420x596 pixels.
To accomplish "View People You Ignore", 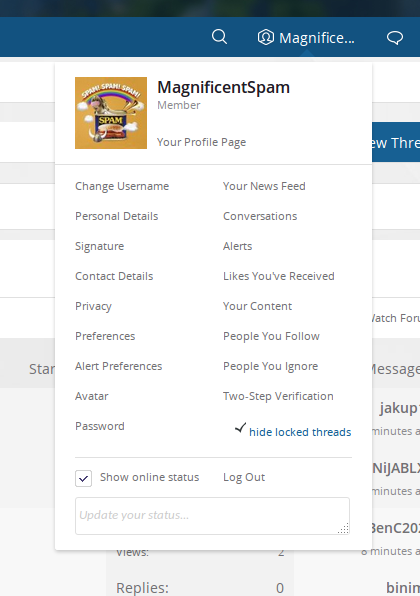I will click(271, 366).
